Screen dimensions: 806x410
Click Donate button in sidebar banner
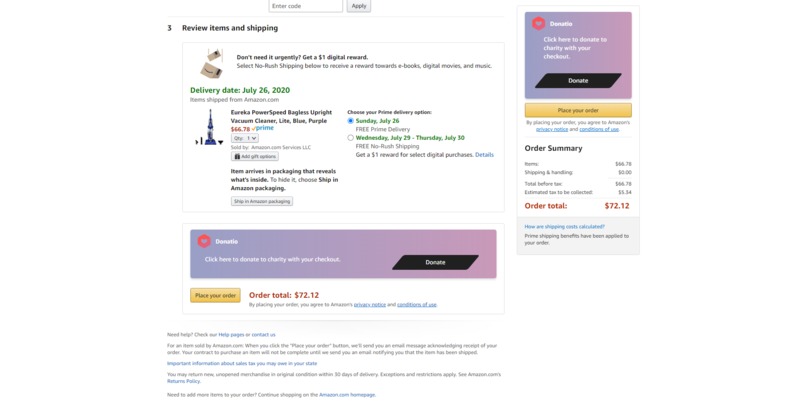578,81
